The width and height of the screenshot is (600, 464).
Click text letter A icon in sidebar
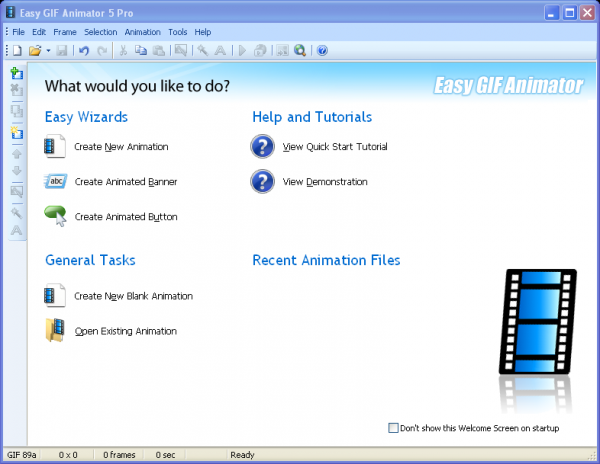click(x=16, y=230)
